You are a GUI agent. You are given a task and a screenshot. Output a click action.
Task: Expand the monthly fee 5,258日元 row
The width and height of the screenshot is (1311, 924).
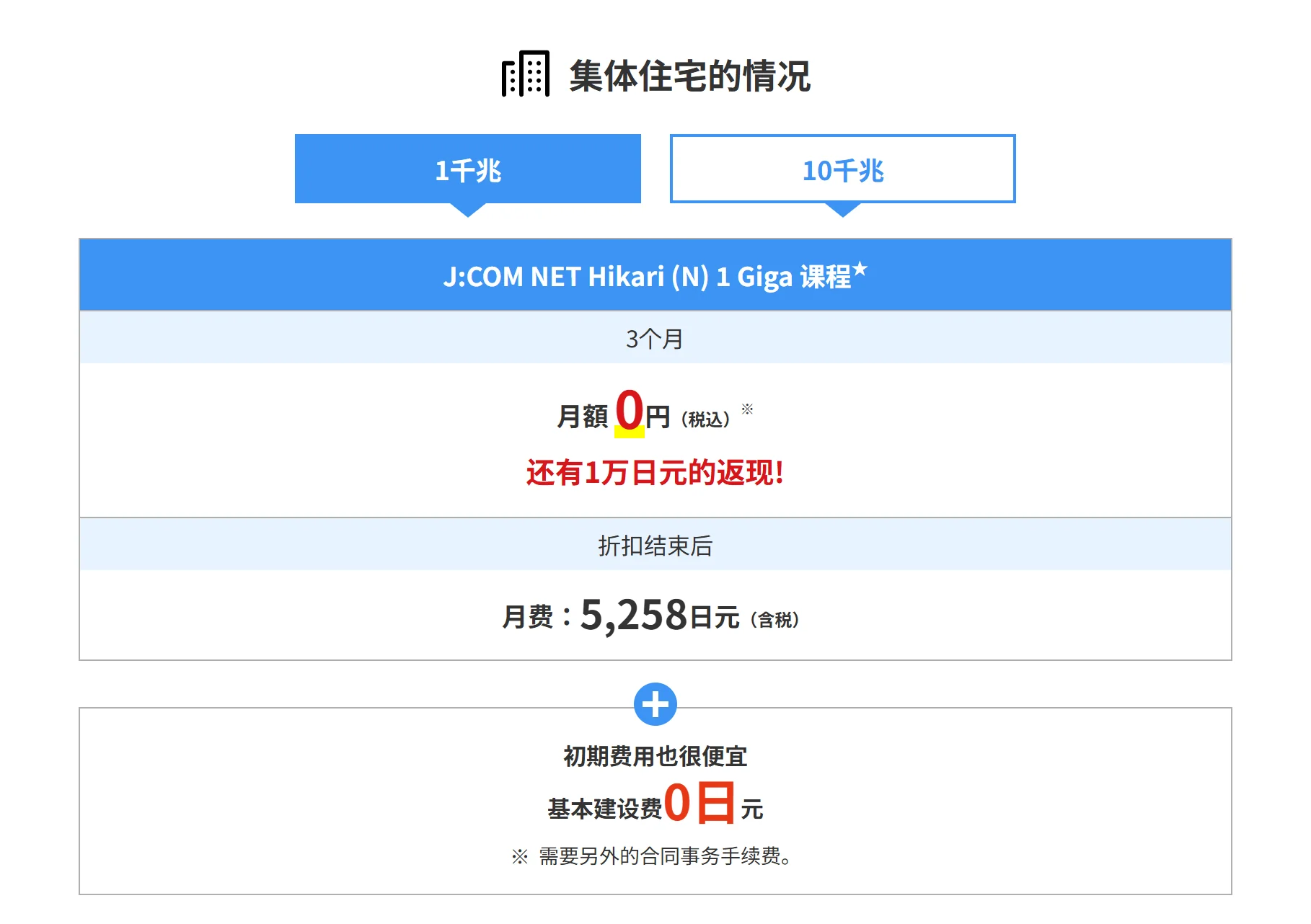655,616
